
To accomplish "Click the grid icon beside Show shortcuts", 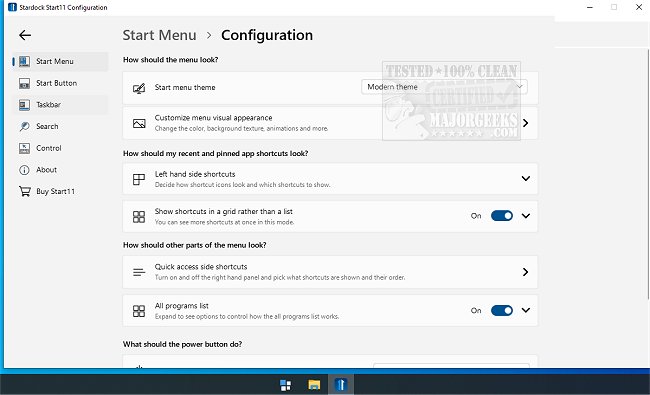I will point(139,216).
